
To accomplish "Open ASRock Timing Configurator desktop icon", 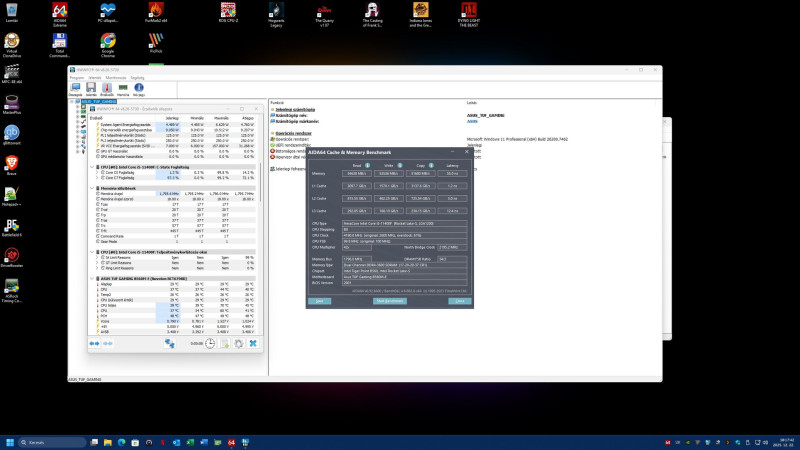I will click(x=12, y=291).
